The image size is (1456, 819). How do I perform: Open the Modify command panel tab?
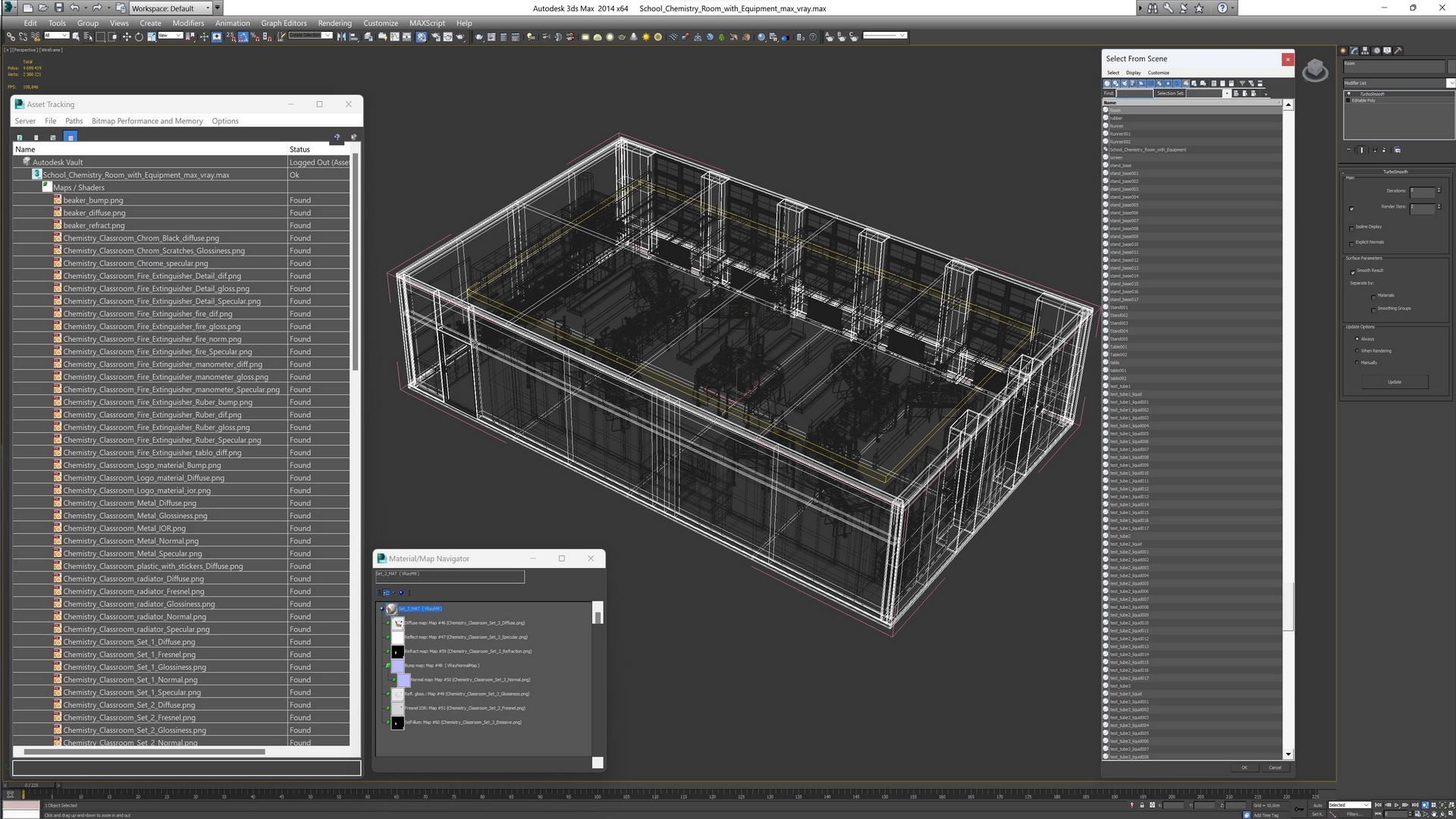[x=1354, y=51]
